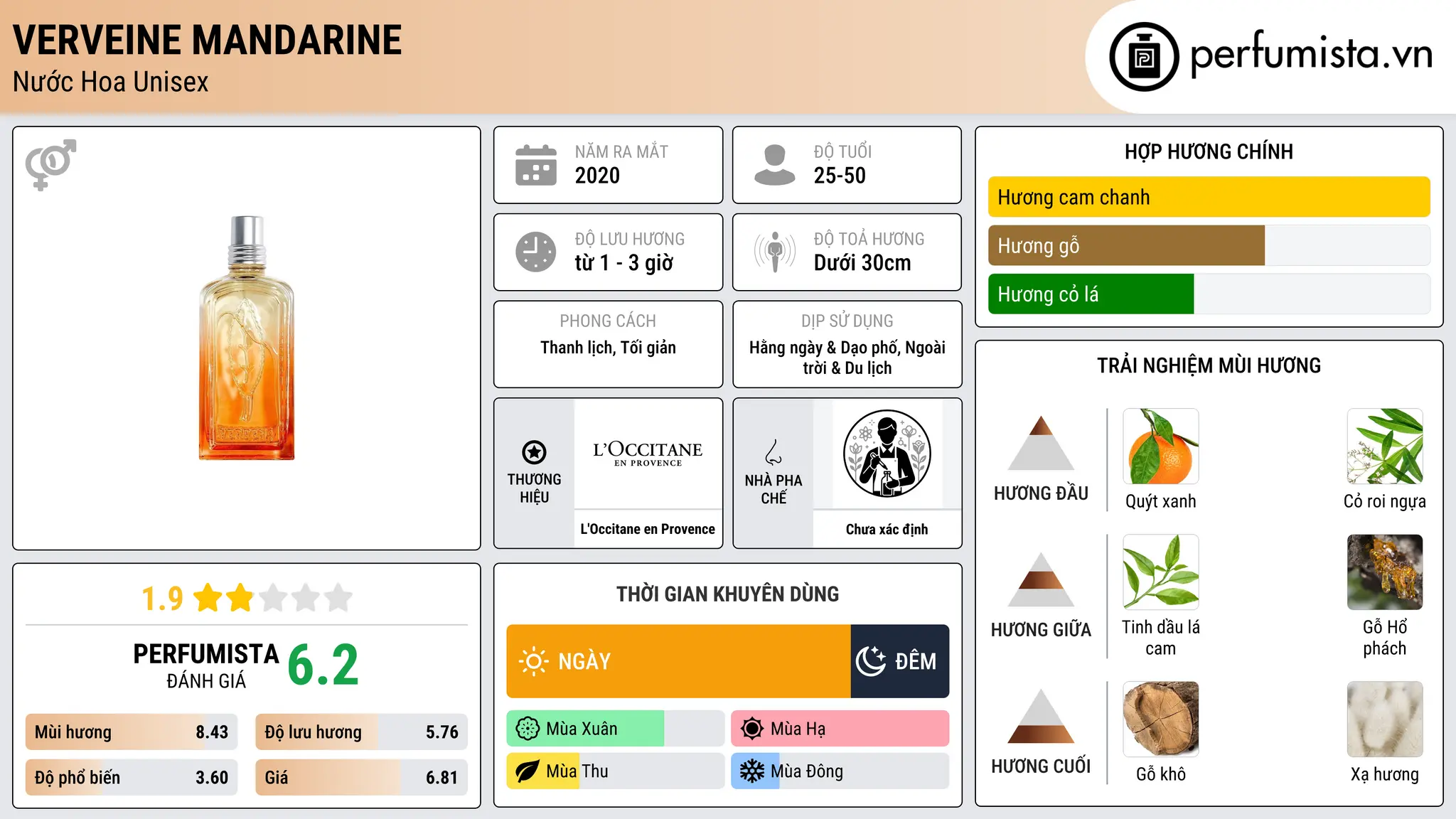Click the perfumista.vn site name
The image size is (1456, 819).
tap(1312, 54)
